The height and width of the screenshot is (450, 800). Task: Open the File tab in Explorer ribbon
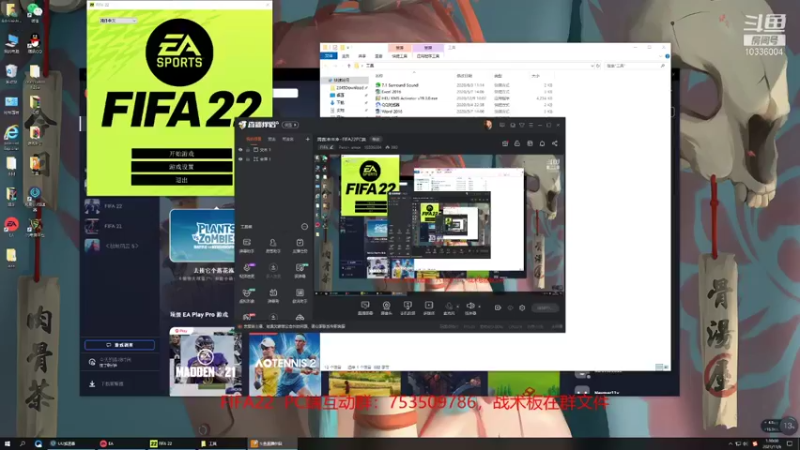[x=329, y=56]
